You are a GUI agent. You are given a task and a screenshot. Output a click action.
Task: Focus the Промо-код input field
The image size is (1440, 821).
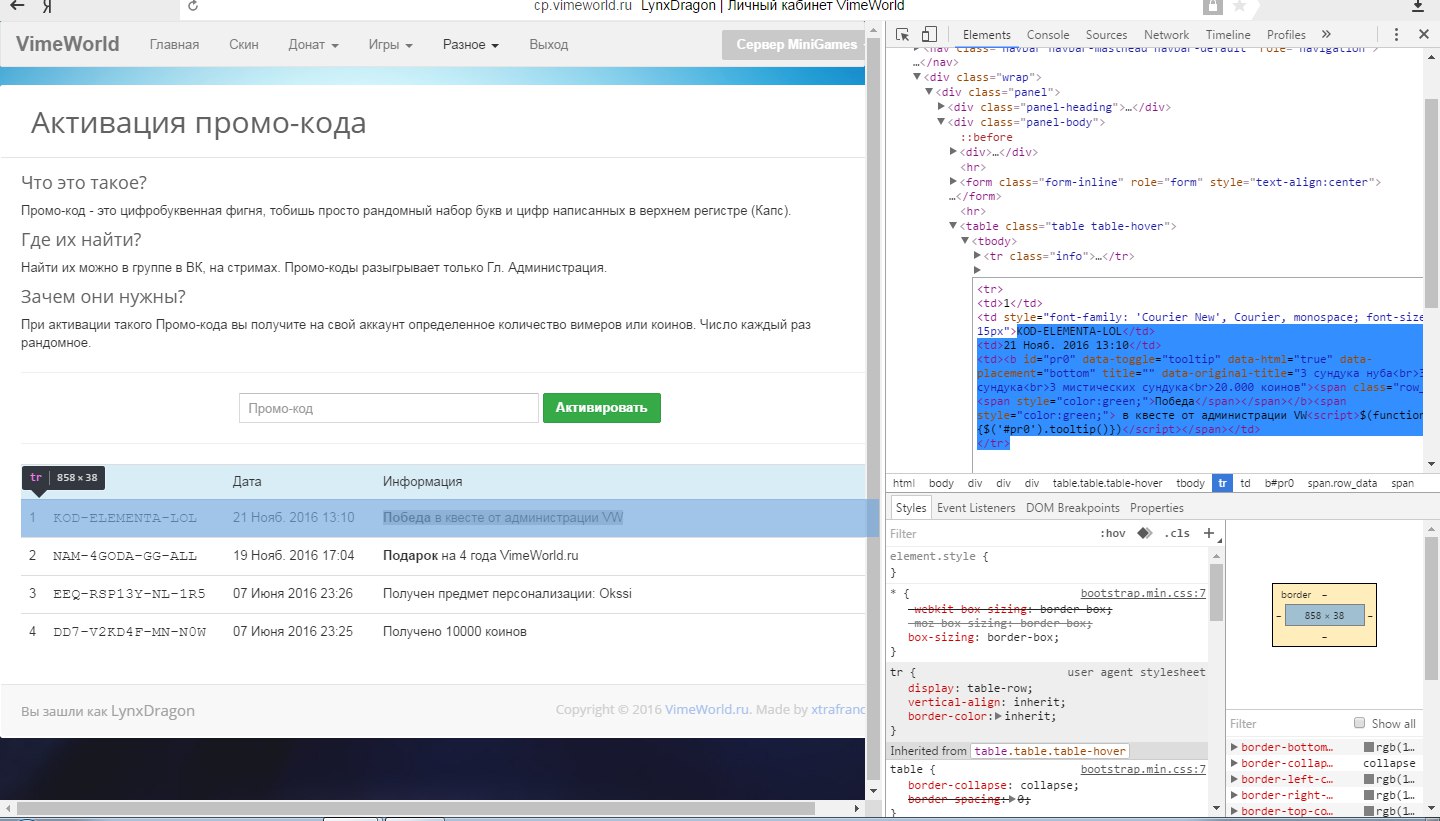point(389,408)
